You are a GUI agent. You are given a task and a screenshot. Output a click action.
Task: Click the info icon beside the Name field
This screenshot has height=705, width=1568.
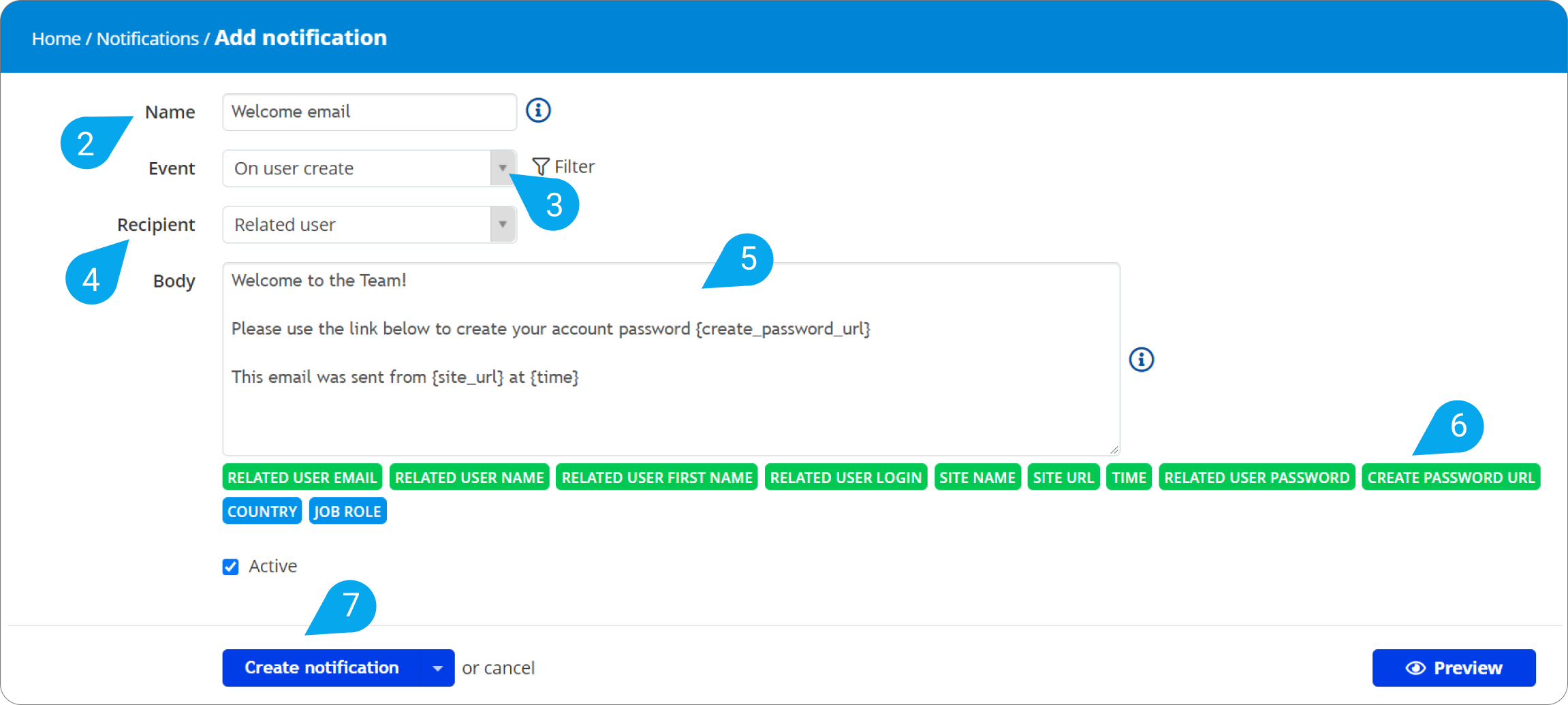pos(537,110)
